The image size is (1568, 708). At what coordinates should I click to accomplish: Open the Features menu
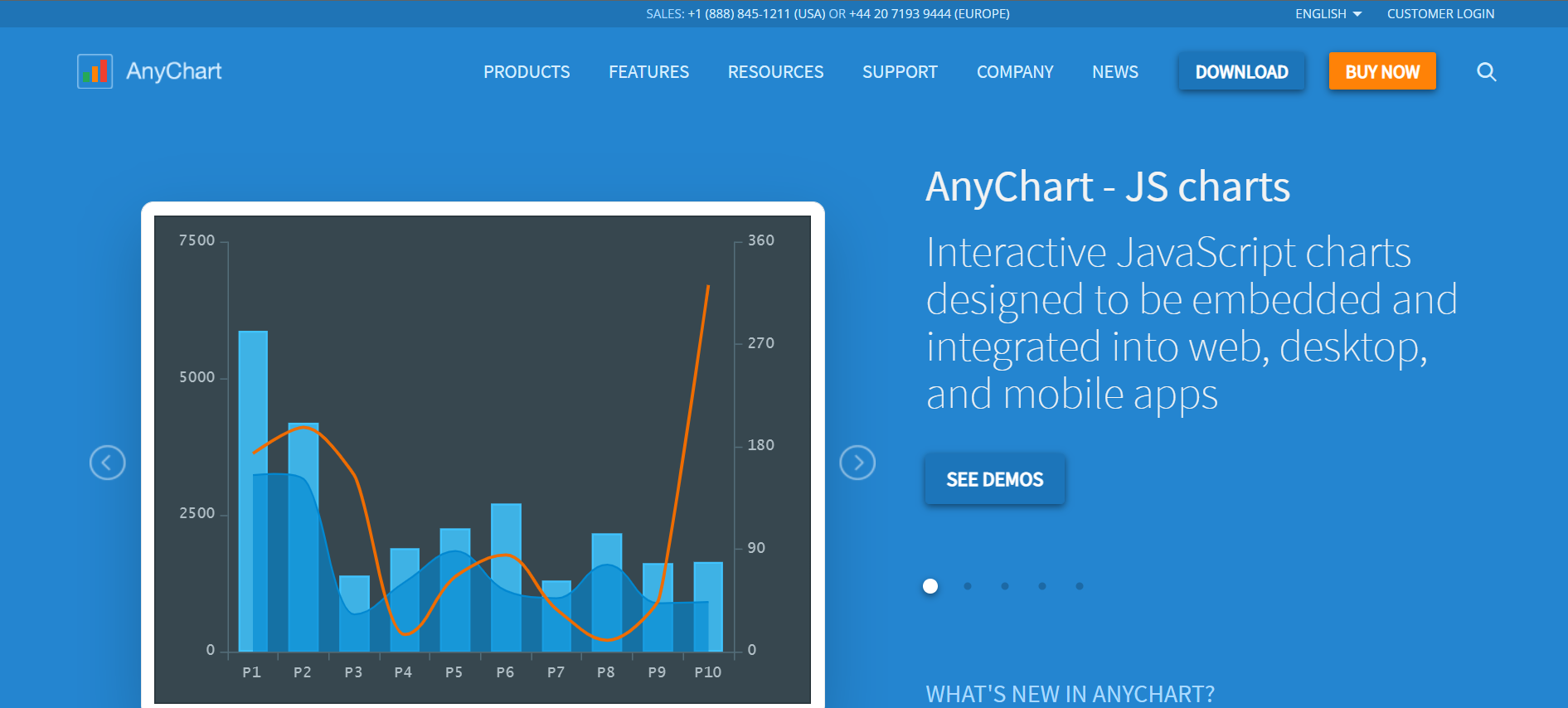coord(648,72)
